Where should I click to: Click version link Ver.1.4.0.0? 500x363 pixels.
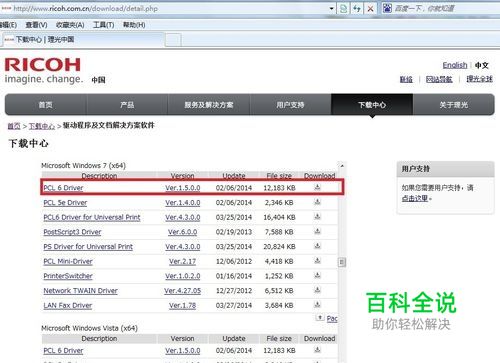click(183, 202)
